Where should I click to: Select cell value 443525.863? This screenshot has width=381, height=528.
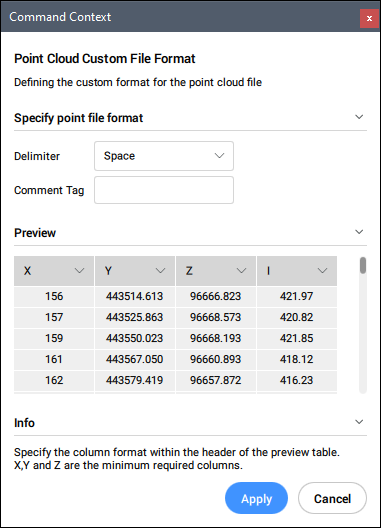click(135, 317)
